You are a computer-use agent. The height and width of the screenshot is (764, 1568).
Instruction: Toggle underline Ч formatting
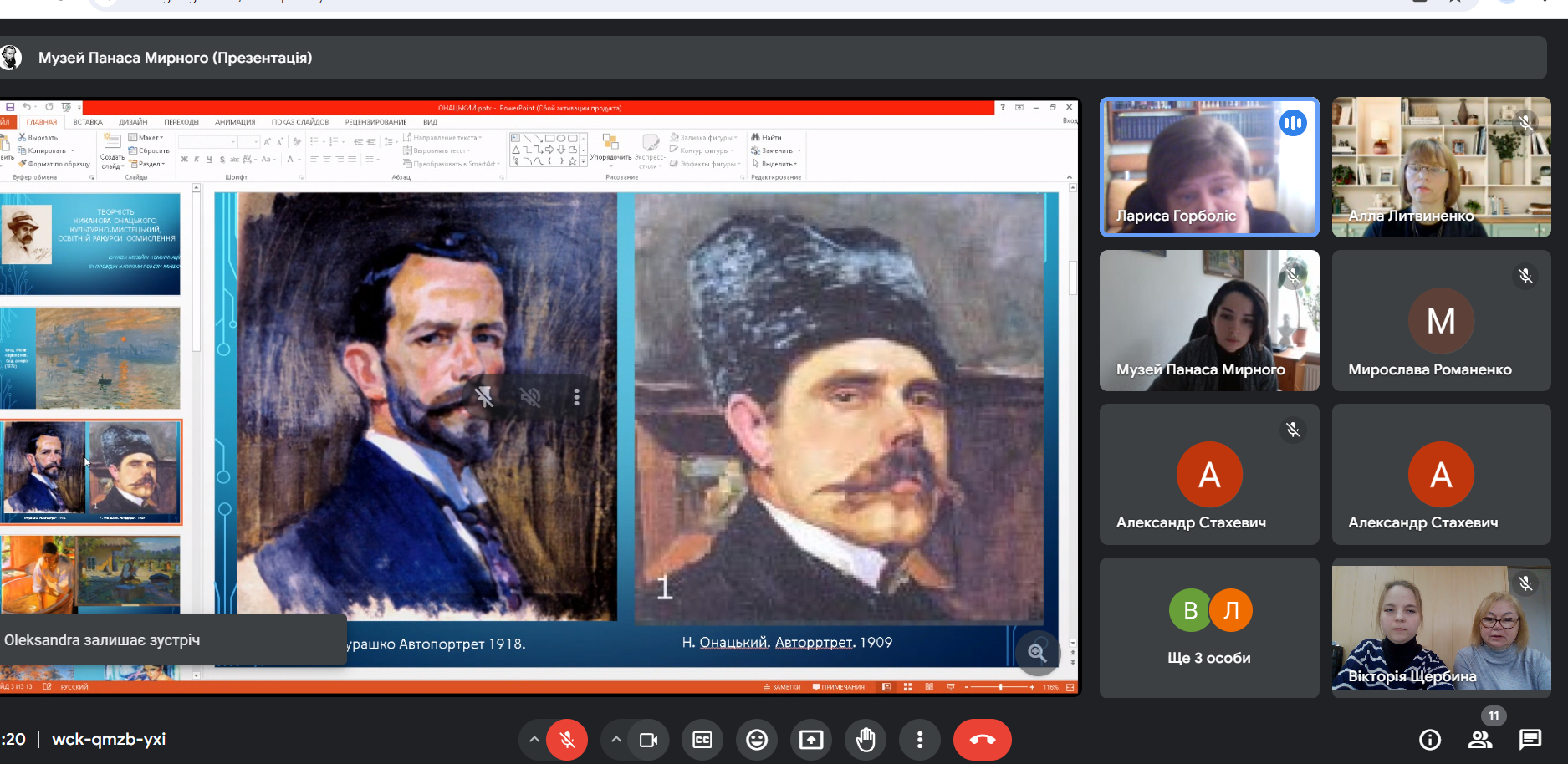[x=210, y=159]
